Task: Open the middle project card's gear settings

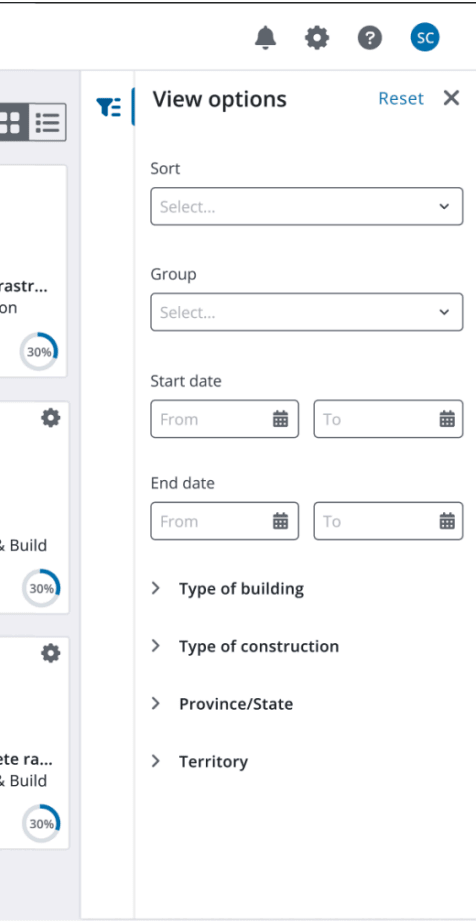Action: (x=51, y=418)
